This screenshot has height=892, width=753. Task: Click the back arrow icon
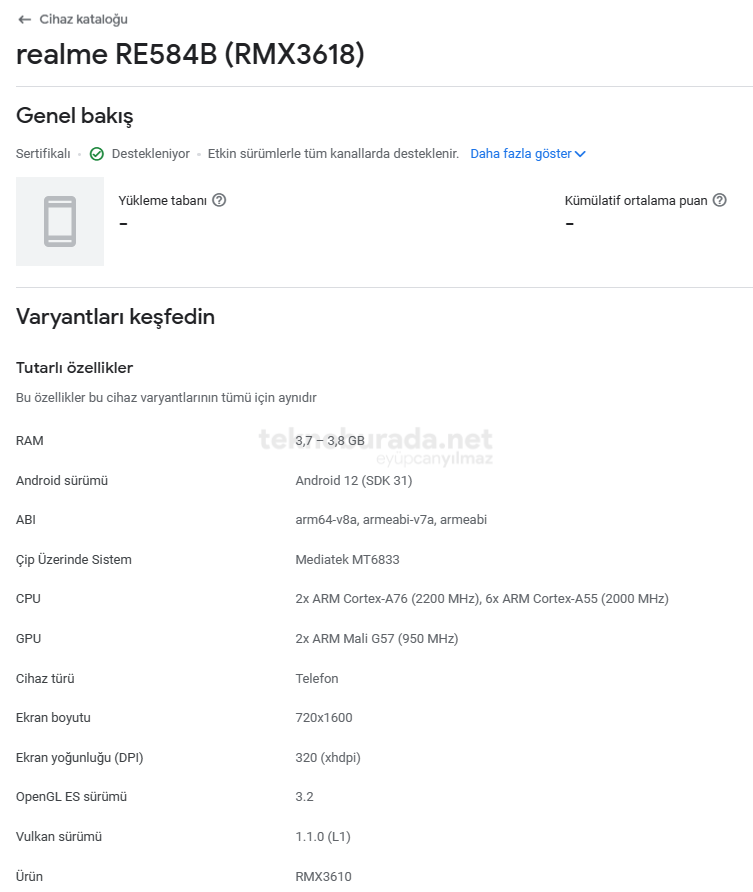24,19
